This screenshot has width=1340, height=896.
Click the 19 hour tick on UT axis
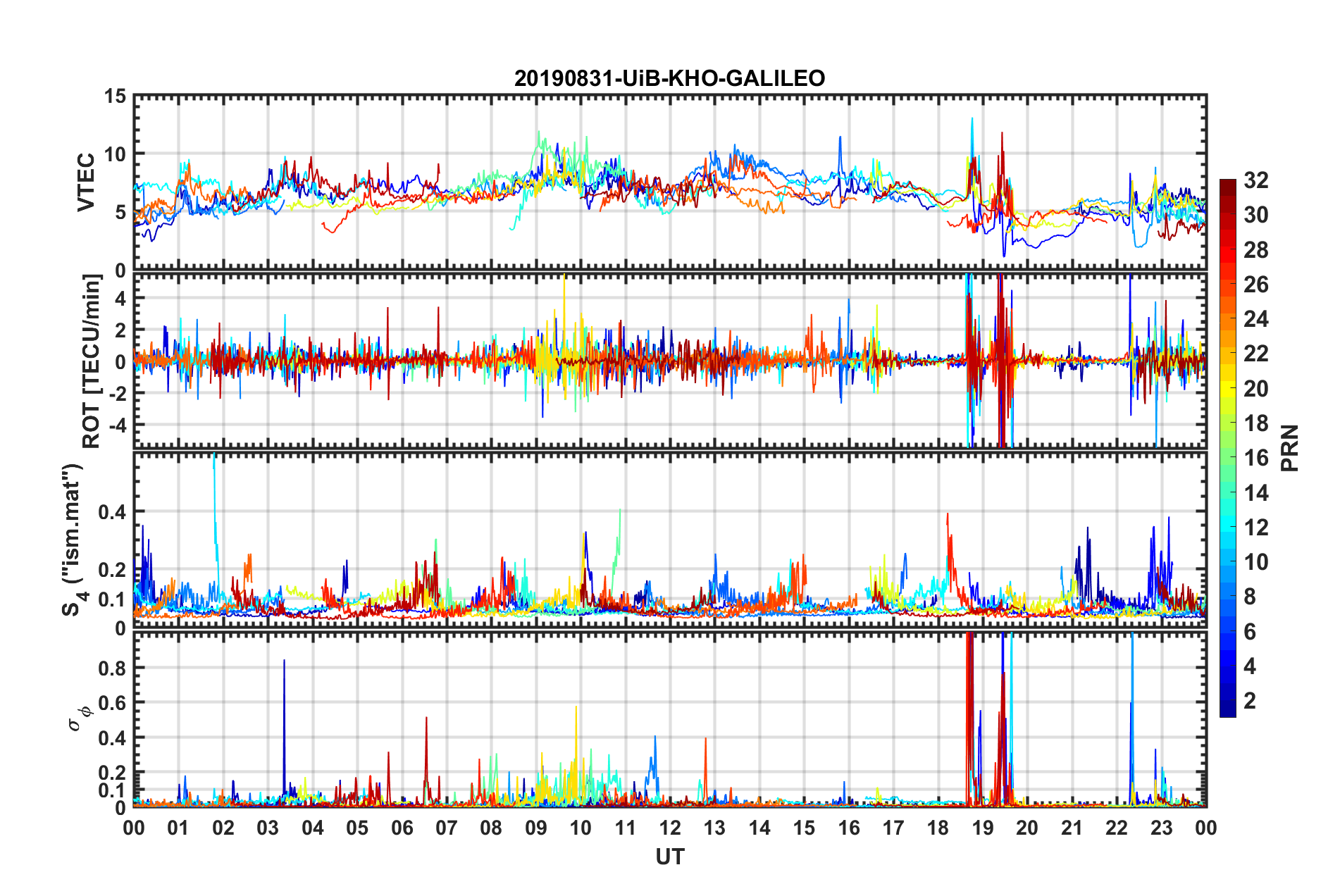[x=983, y=828]
